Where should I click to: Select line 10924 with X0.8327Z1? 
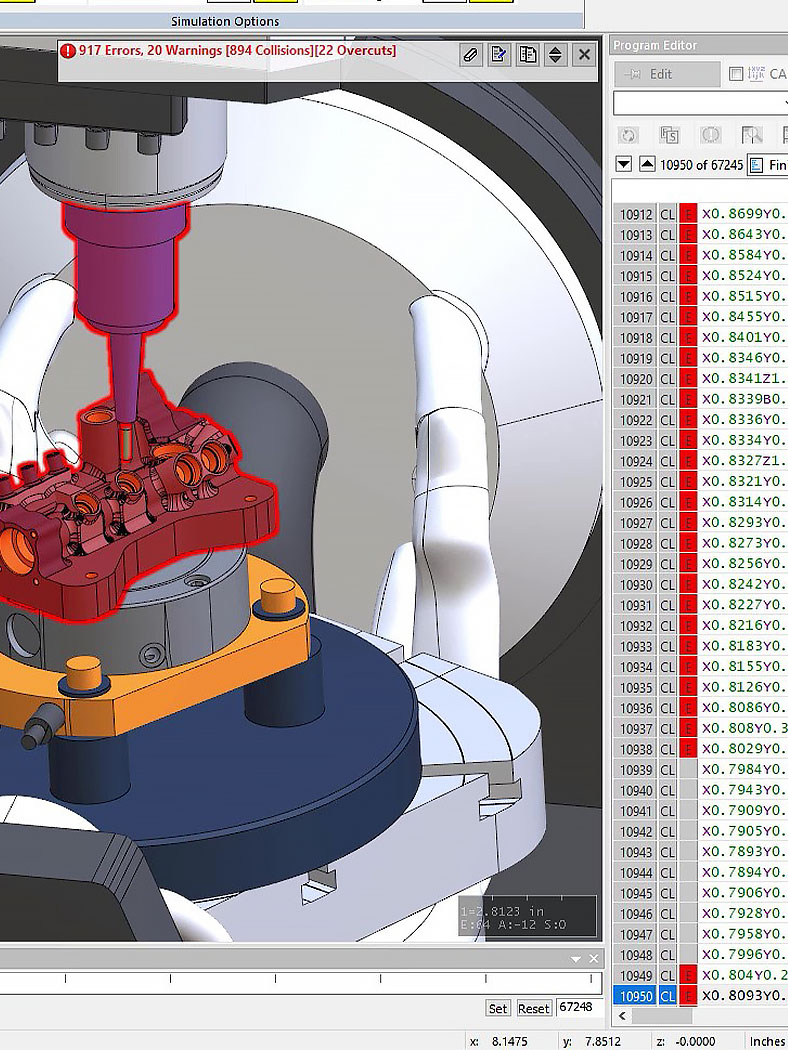pyautogui.click(x=700, y=461)
